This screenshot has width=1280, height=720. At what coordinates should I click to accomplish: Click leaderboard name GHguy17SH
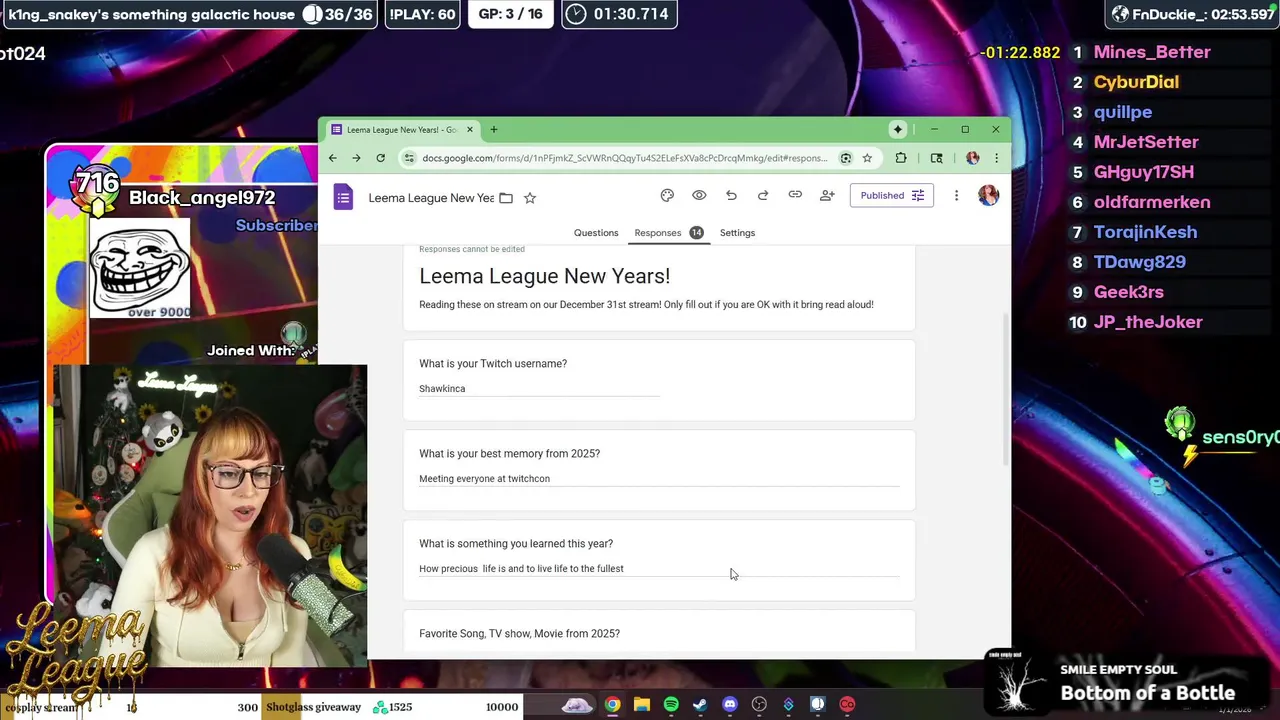[1144, 172]
